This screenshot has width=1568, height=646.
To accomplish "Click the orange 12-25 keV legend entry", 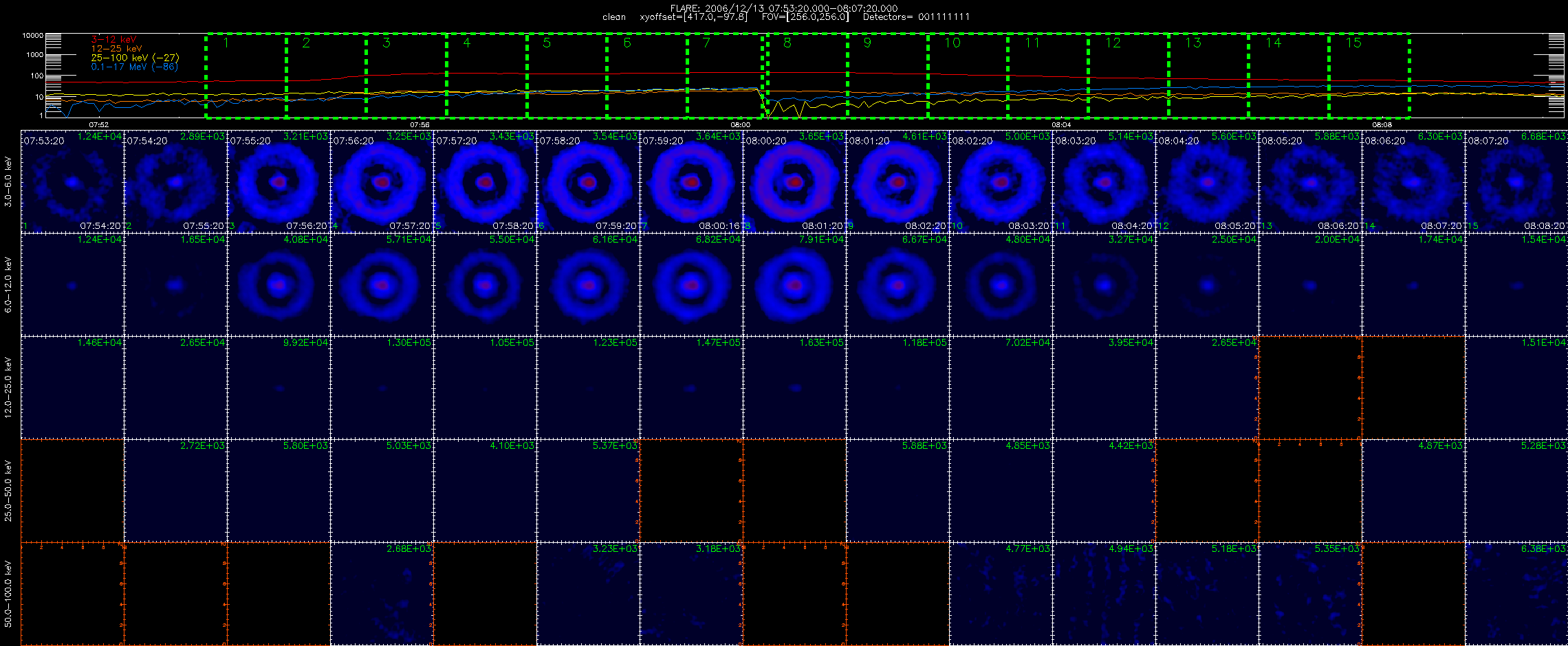I will click(x=116, y=49).
